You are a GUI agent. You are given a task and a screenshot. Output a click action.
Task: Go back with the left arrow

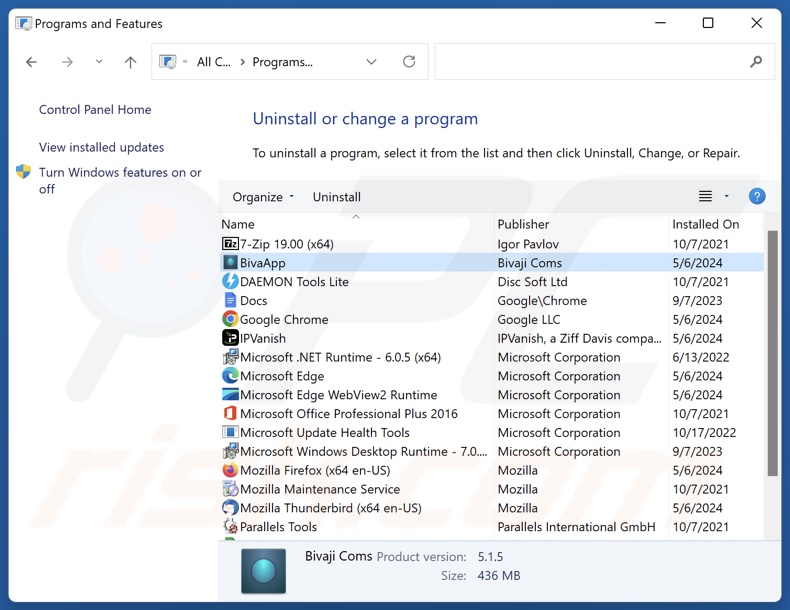pos(31,62)
